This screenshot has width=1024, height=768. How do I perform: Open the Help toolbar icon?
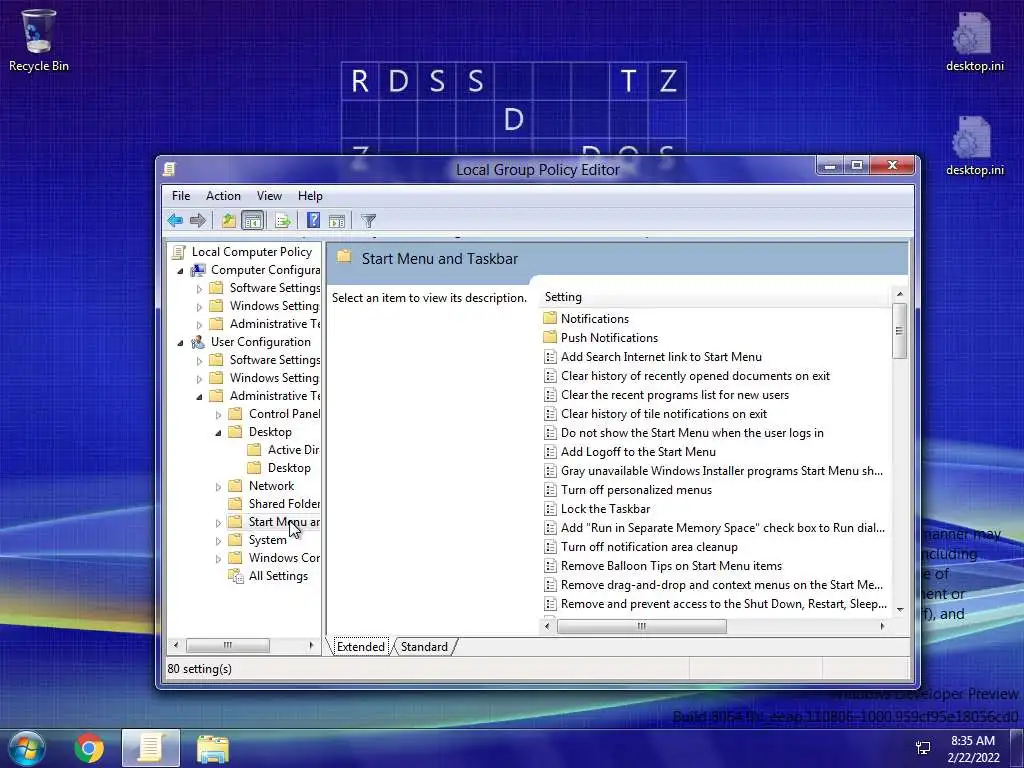313,221
